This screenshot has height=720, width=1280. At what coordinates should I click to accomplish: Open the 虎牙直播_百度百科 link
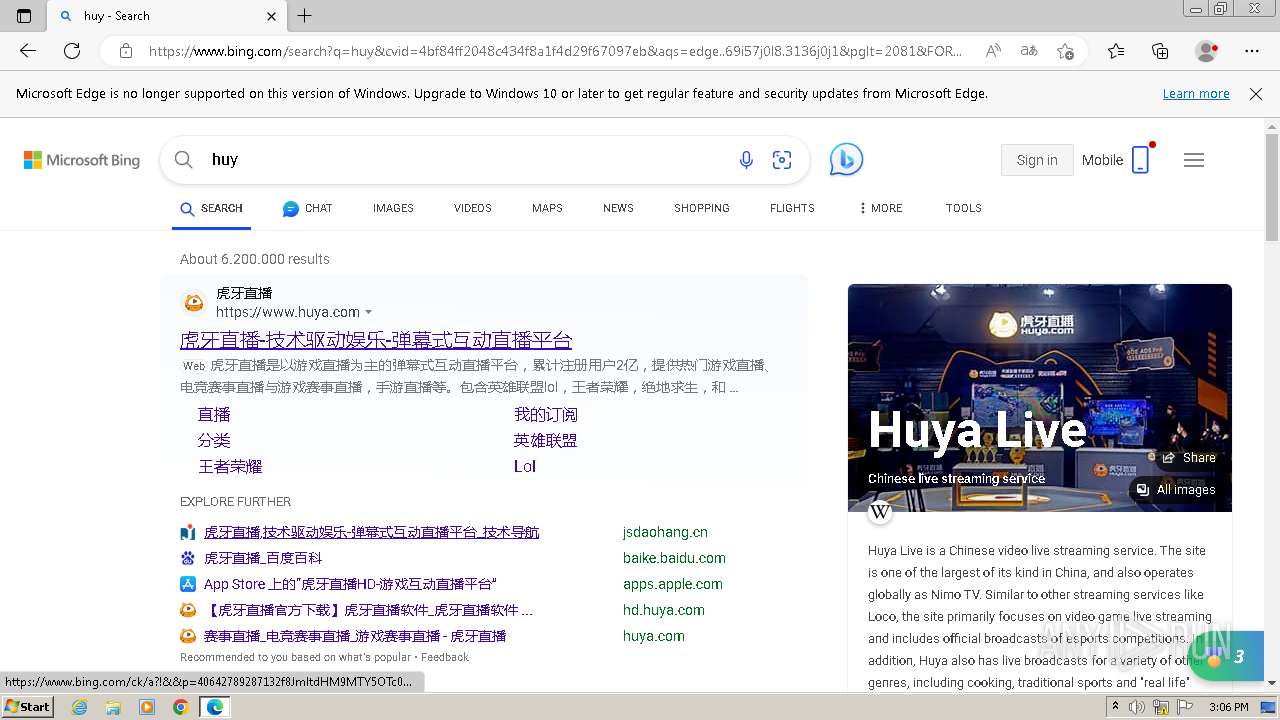263,558
